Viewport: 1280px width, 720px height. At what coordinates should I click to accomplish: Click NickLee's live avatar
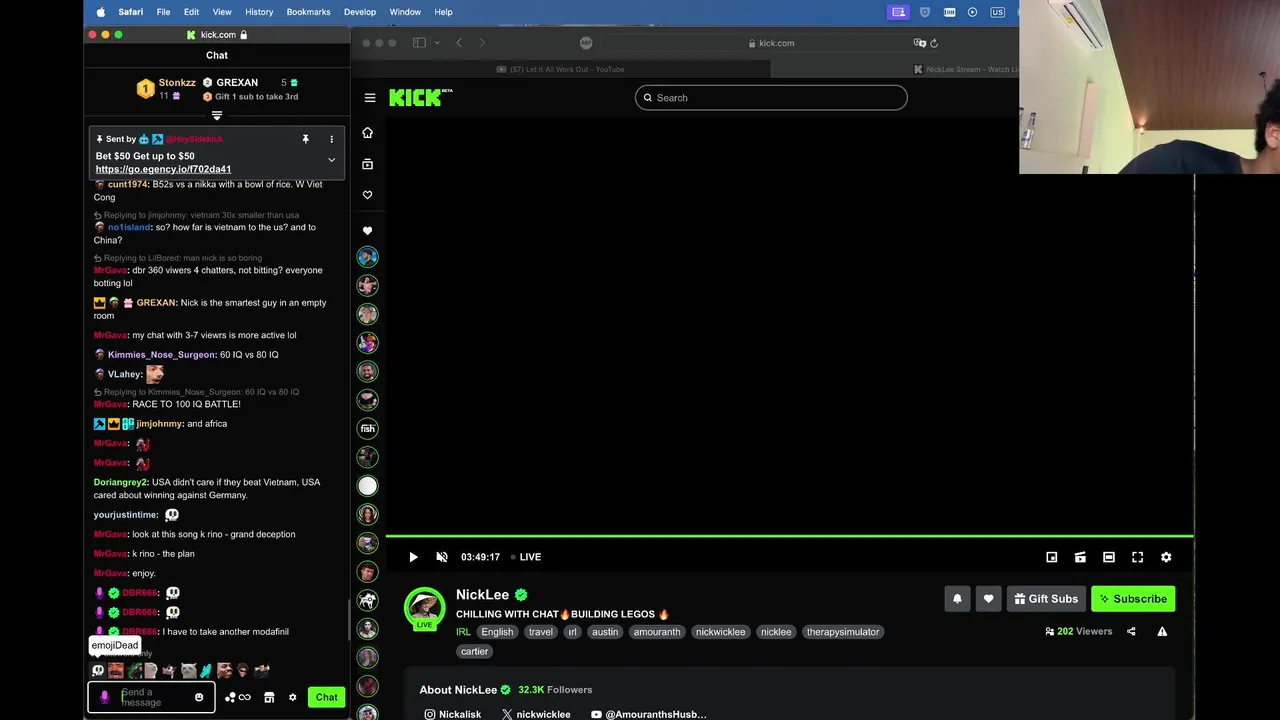pyautogui.click(x=425, y=608)
